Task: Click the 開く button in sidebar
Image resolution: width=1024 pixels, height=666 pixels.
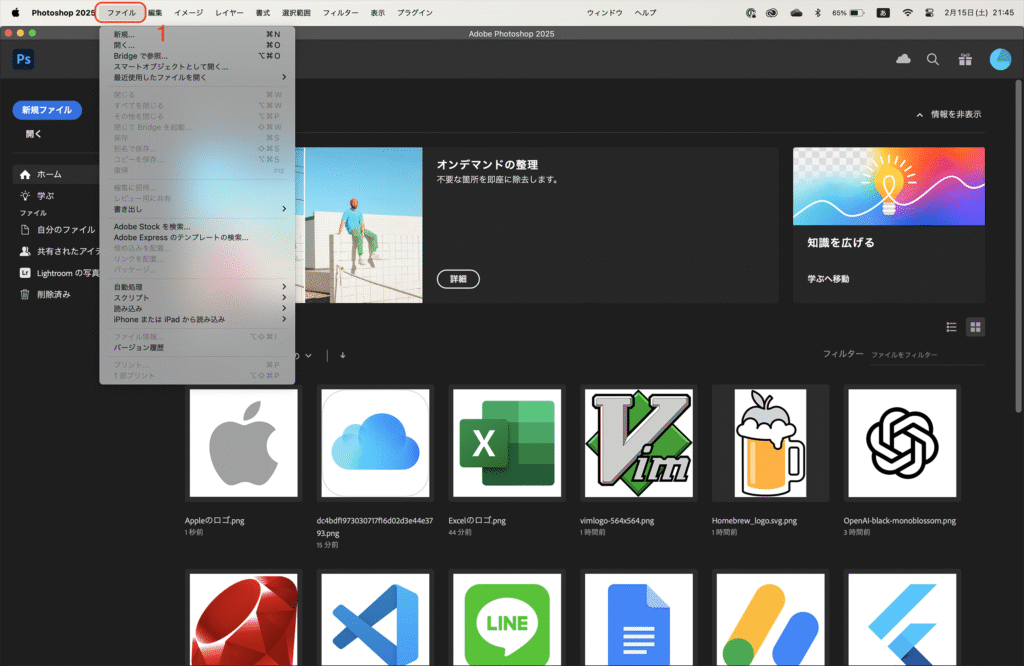Action: [33, 134]
